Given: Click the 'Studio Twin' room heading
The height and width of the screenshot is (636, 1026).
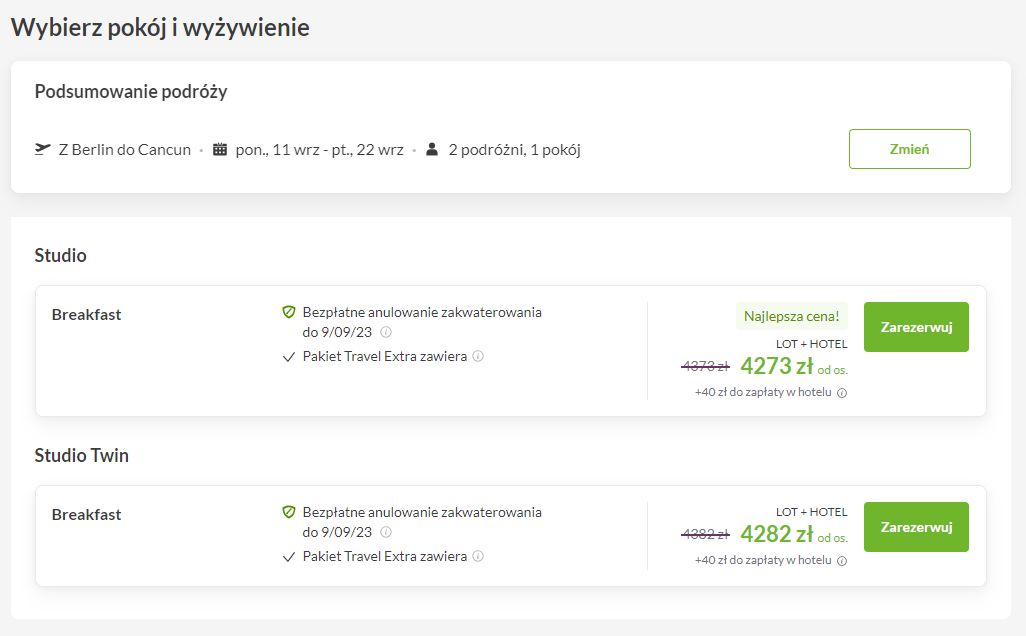Looking at the screenshot, I should [82, 455].
